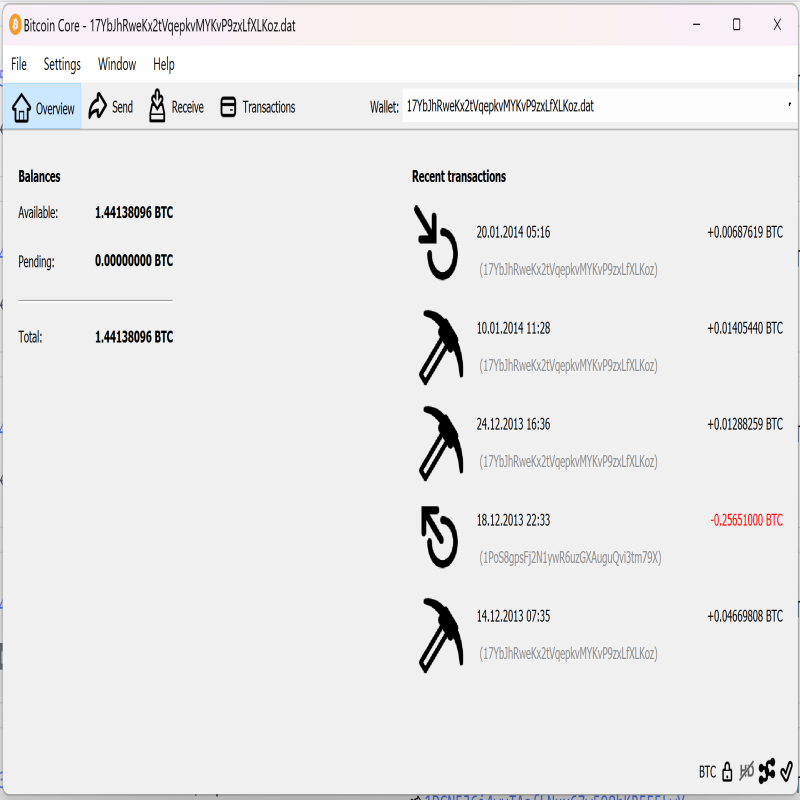Click the Bitcoin Core logo in title bar

click(x=15, y=24)
